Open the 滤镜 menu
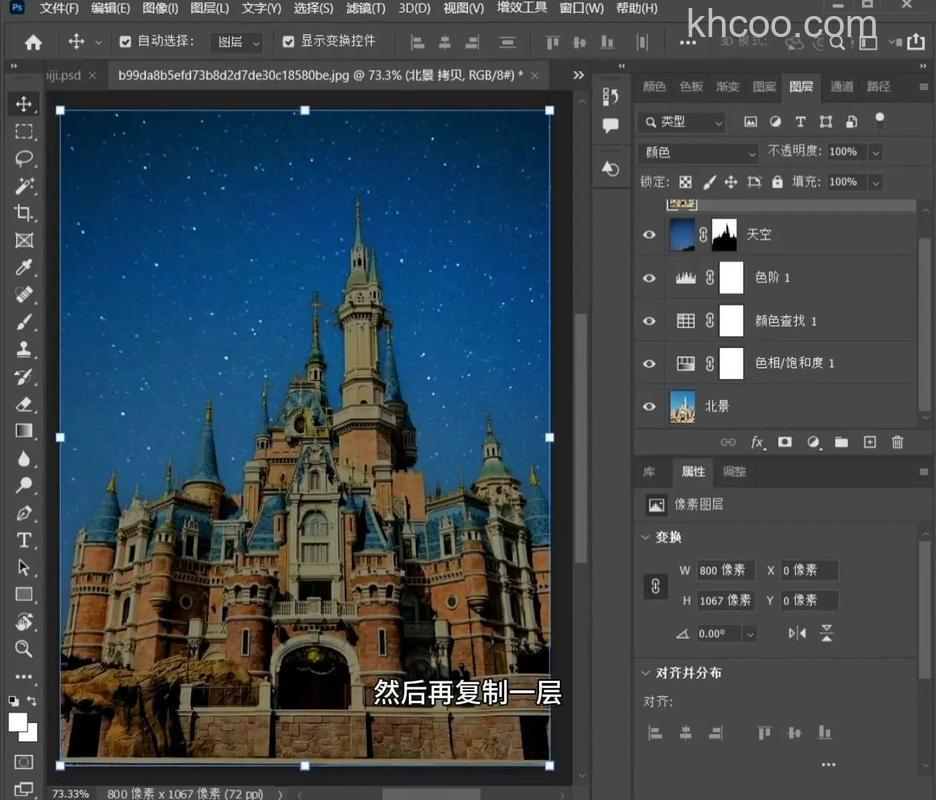 click(x=366, y=9)
